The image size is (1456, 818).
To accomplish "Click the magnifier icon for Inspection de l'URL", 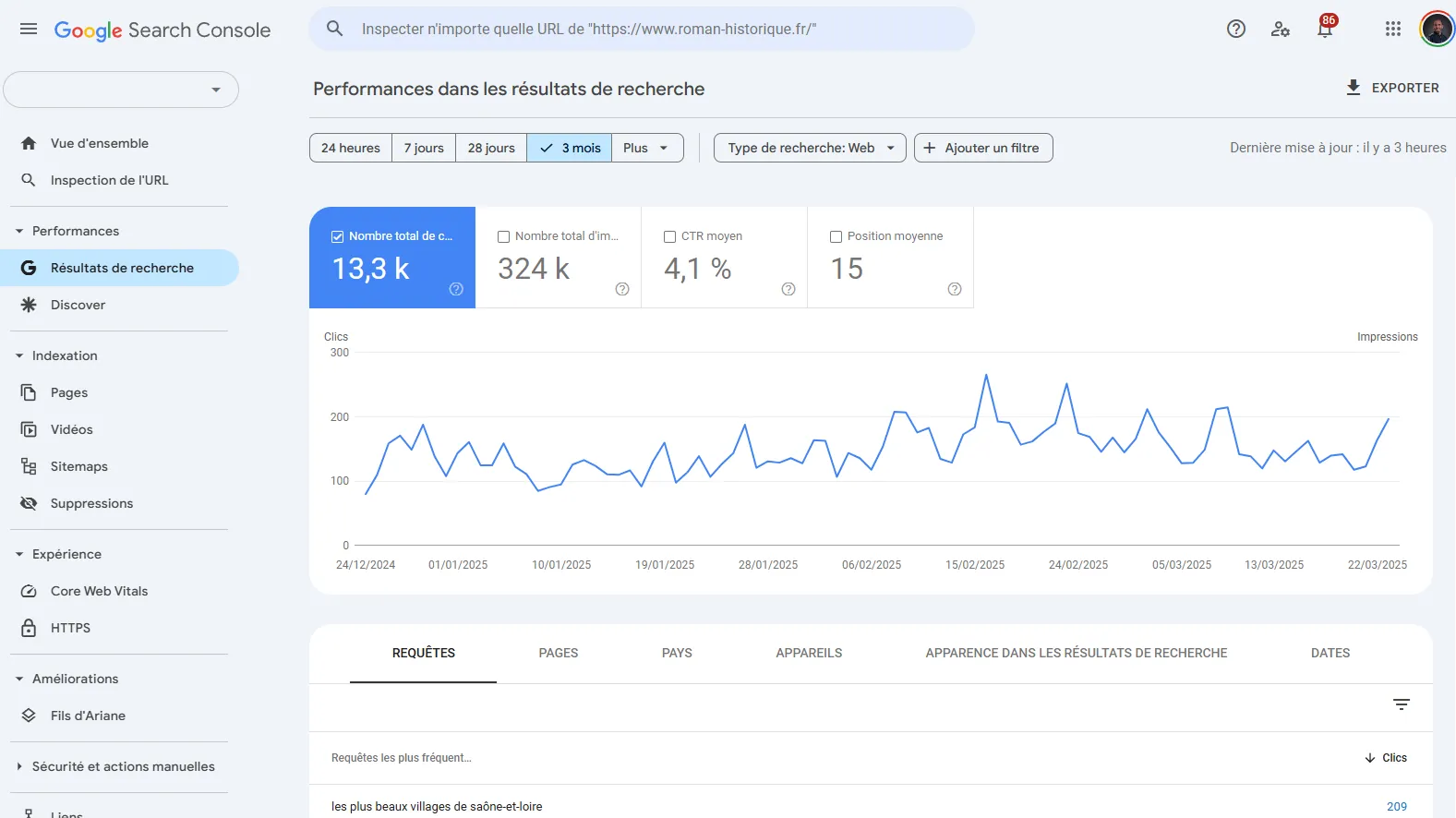I will coord(29,180).
